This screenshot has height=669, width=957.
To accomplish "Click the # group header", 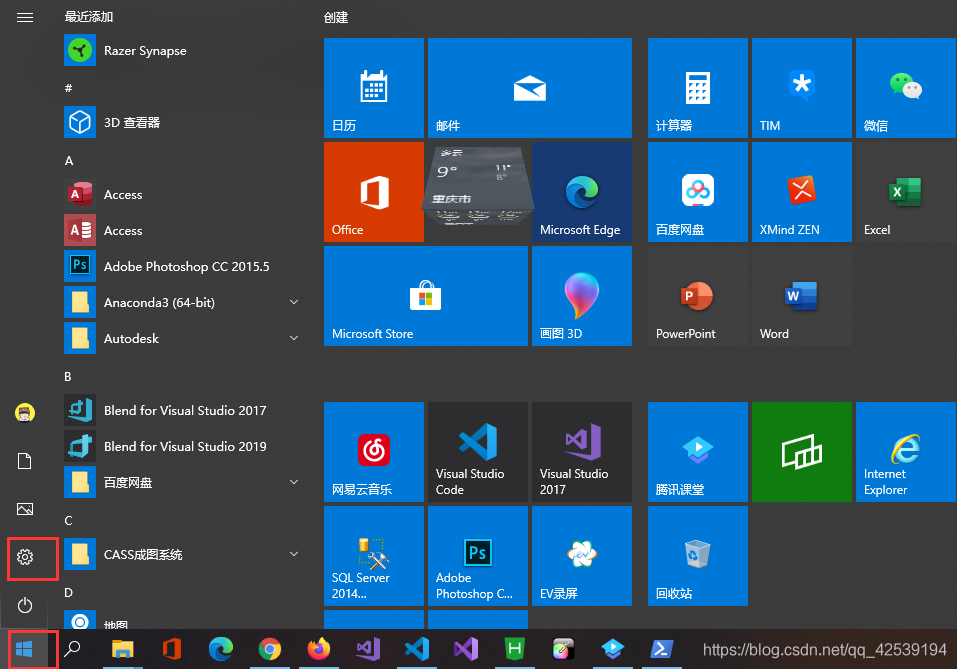I will (68, 88).
